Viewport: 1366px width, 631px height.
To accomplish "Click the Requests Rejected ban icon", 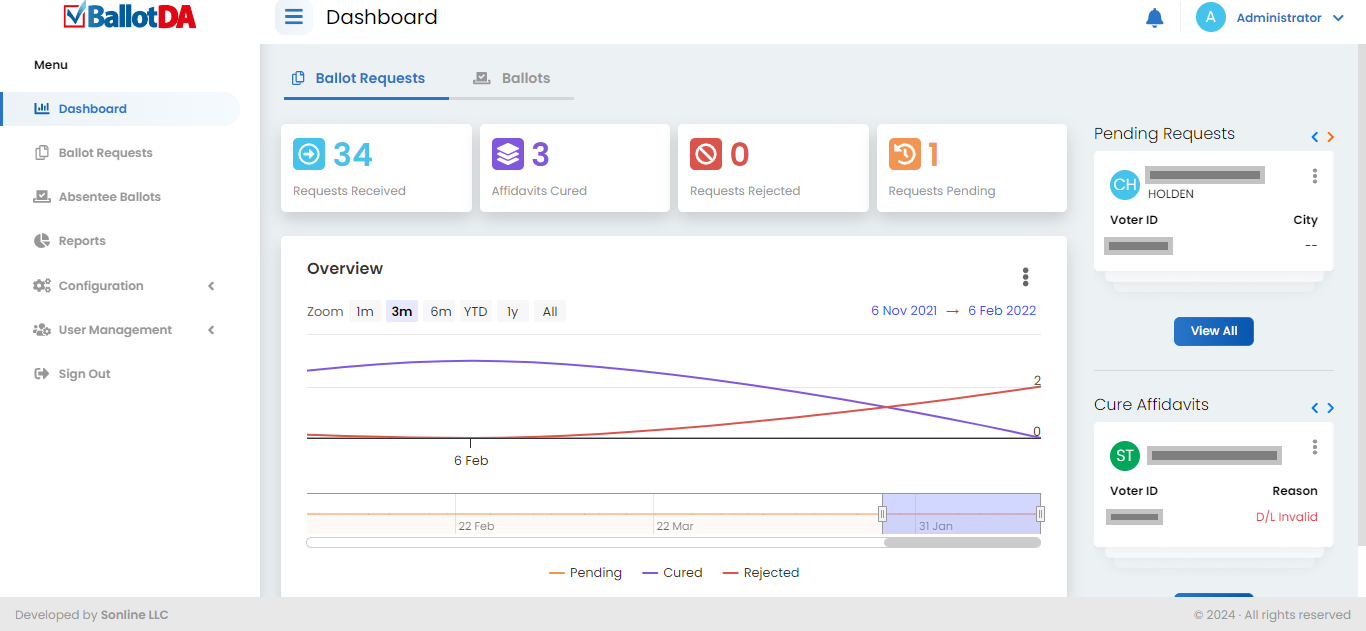I will click(x=706, y=154).
